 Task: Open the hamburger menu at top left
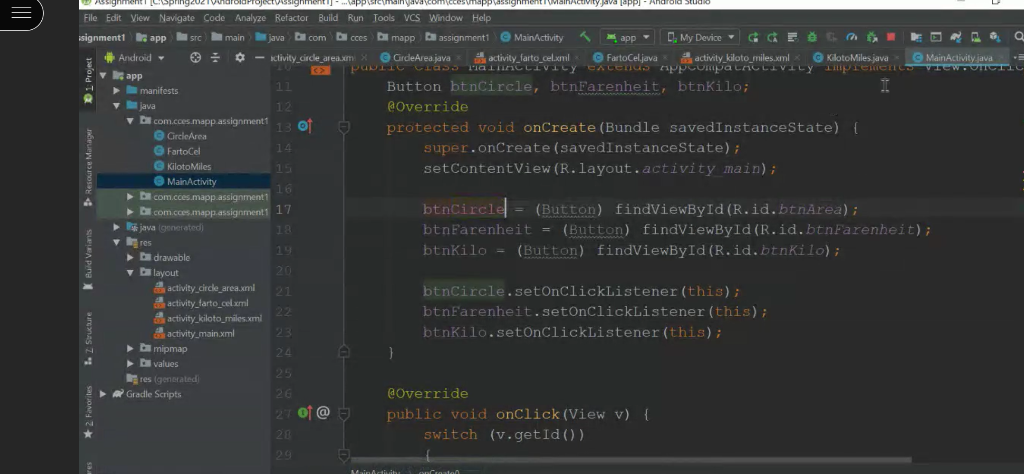tap(20, 14)
